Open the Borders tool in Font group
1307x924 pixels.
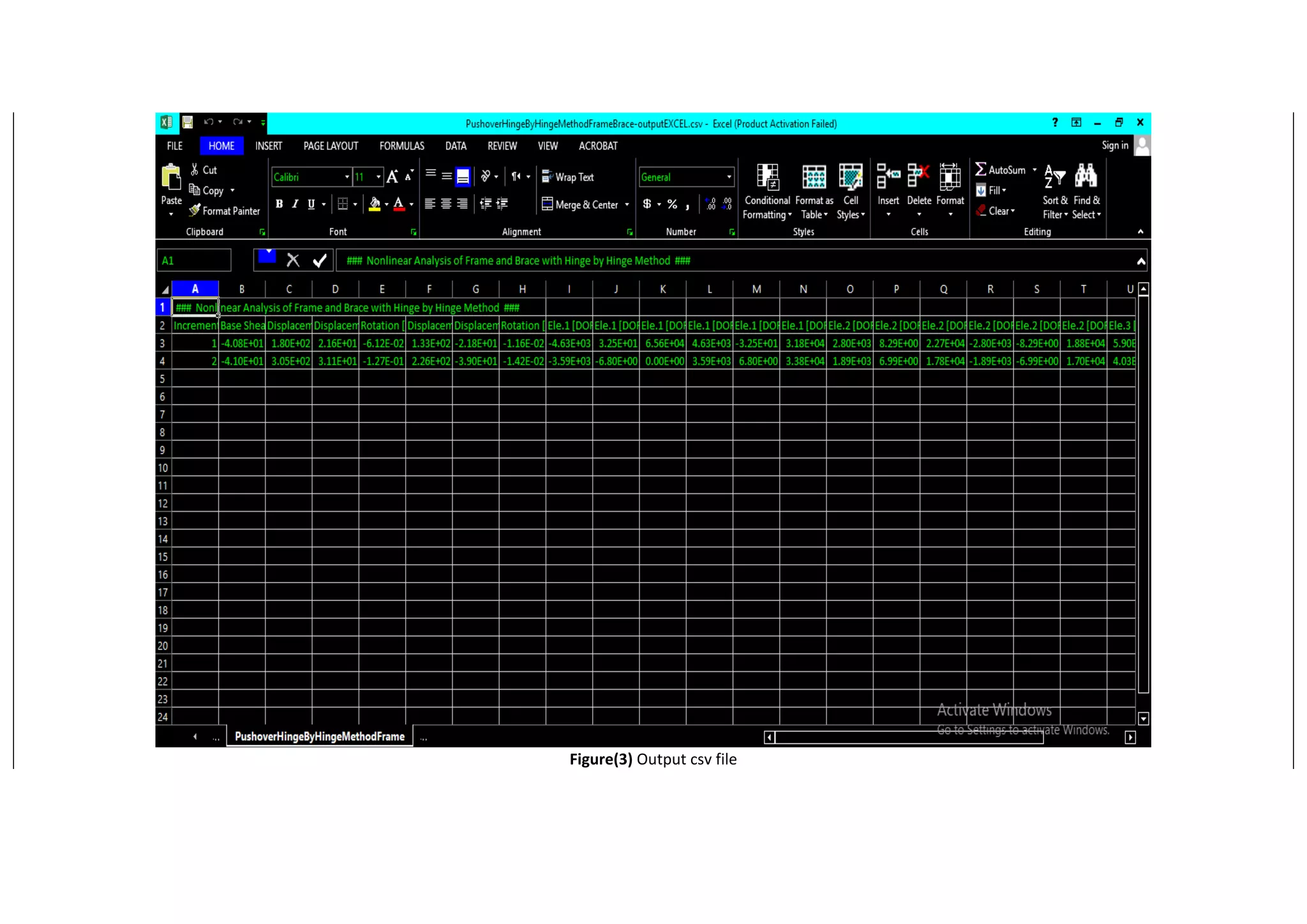(x=343, y=204)
